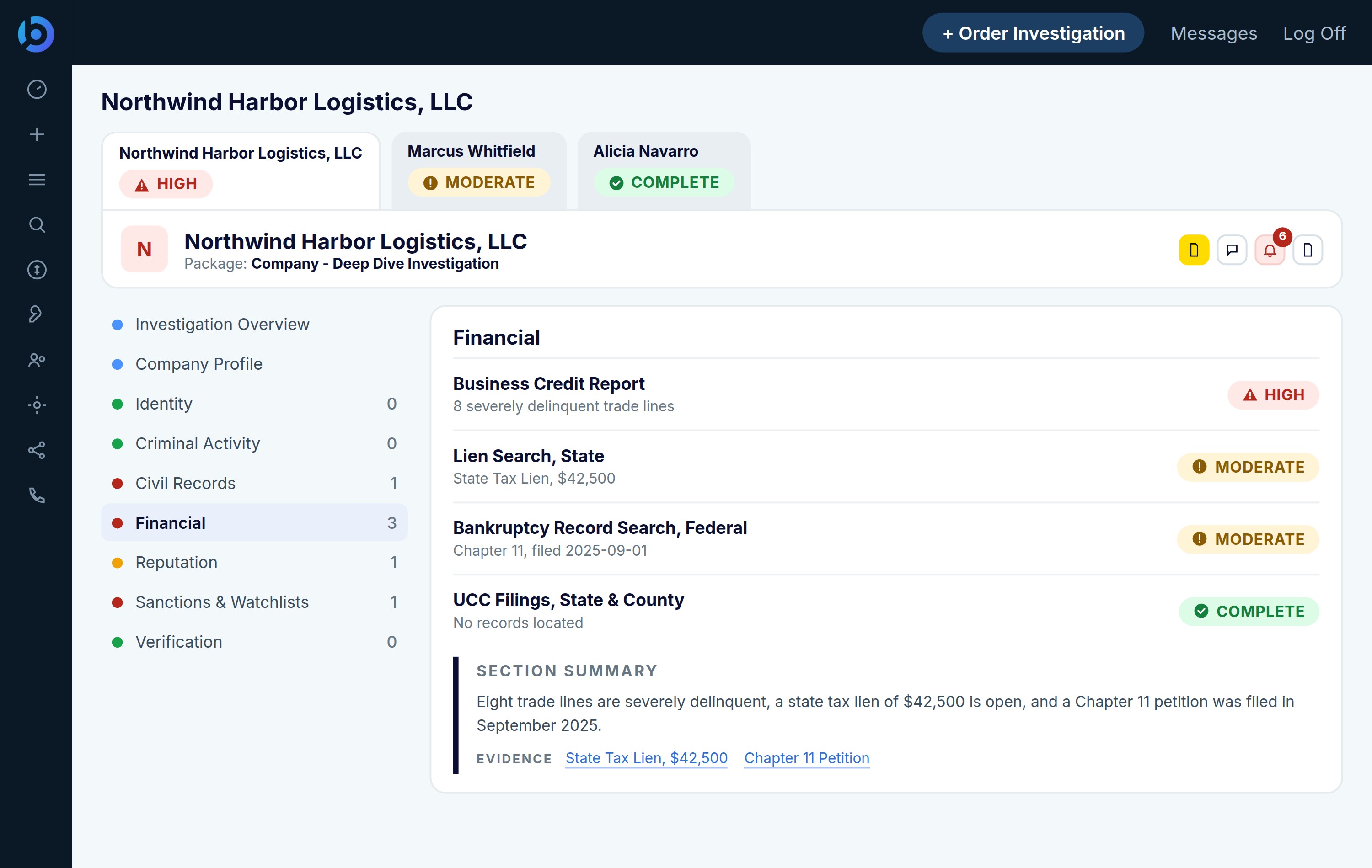Click the Order Investigation button

click(1033, 33)
